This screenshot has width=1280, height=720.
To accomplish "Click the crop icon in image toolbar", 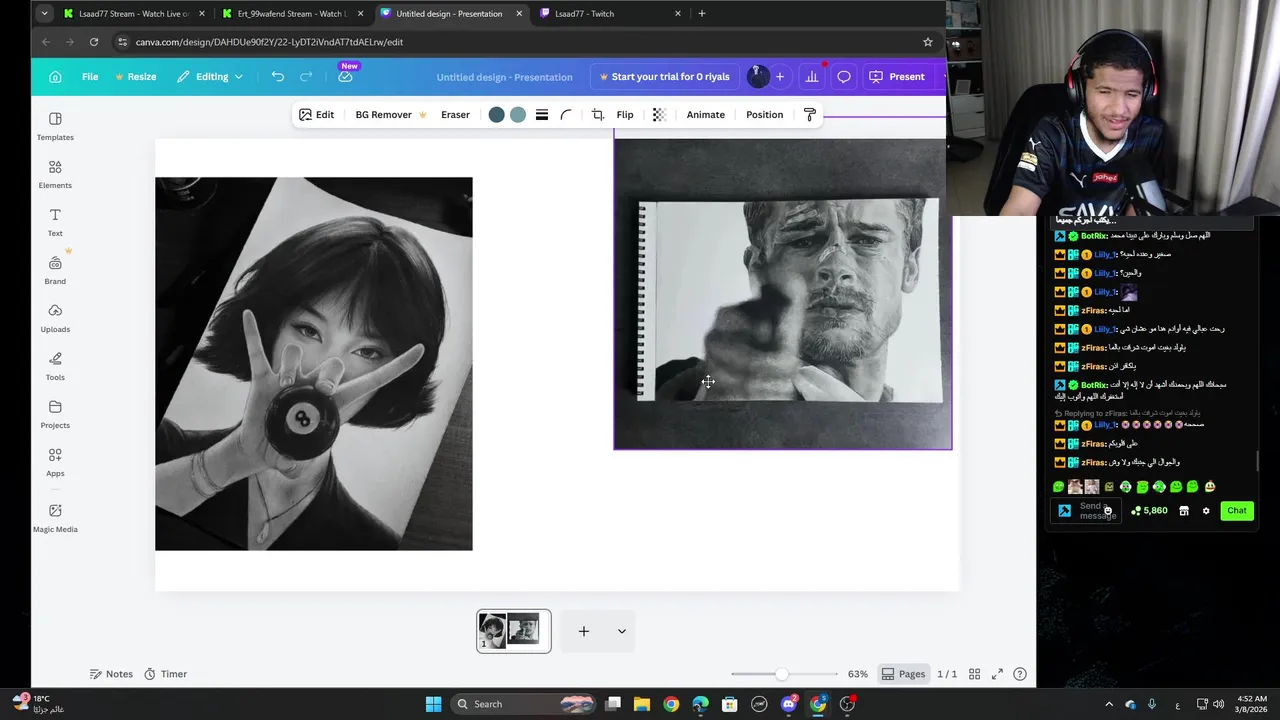I will pos(598,115).
